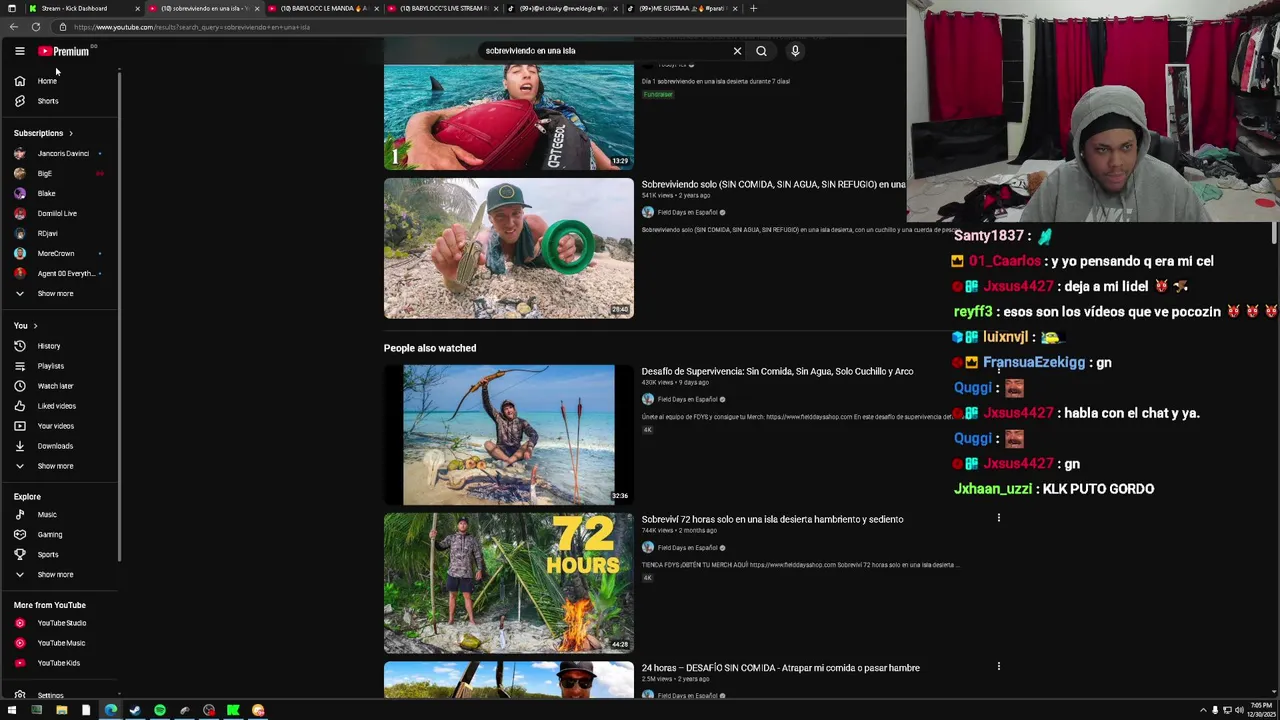Screen dimensions: 1280x720
Task: Open the new tab plus button
Action: 753,8
